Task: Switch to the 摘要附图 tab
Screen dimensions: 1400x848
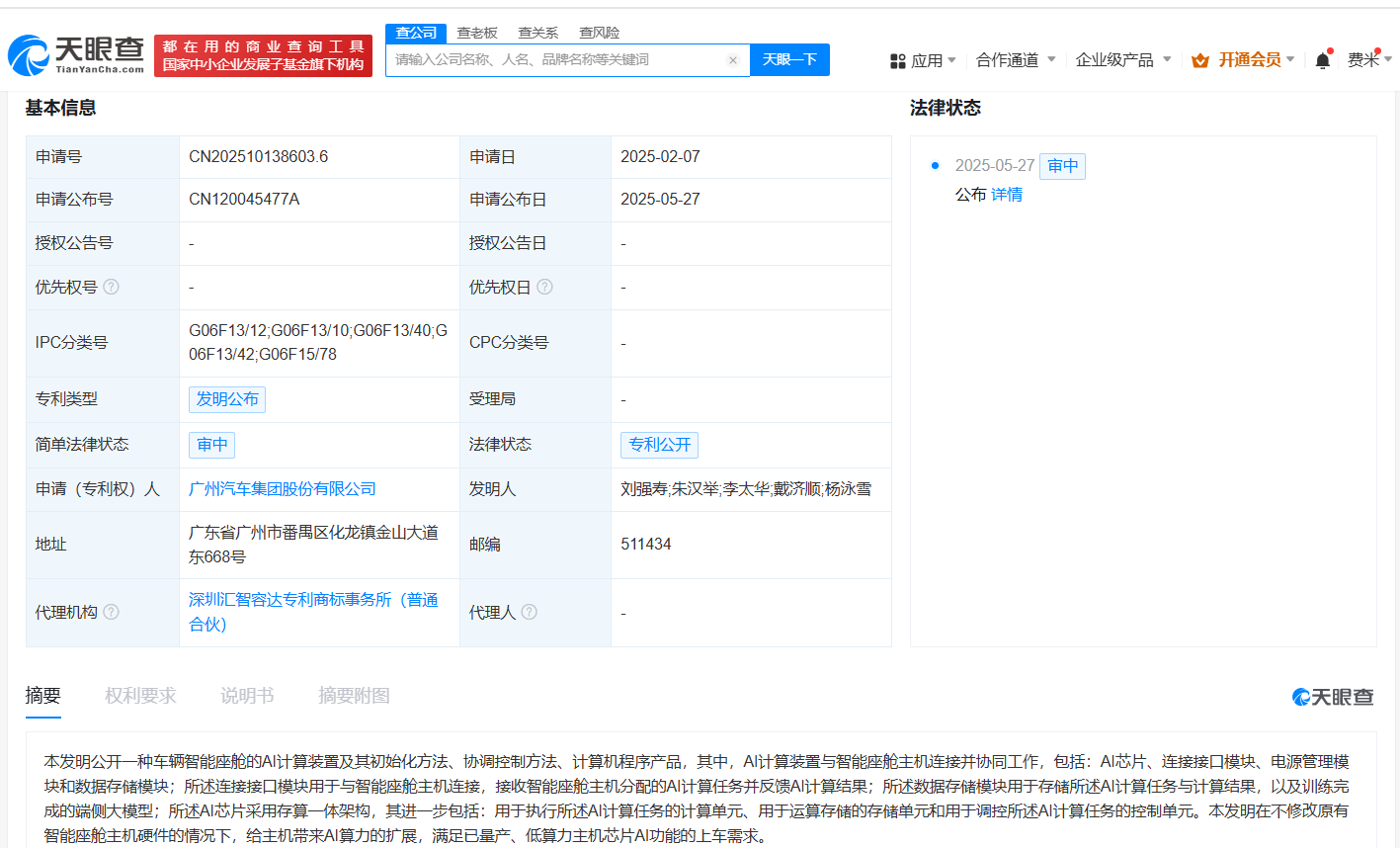Action: [x=354, y=696]
